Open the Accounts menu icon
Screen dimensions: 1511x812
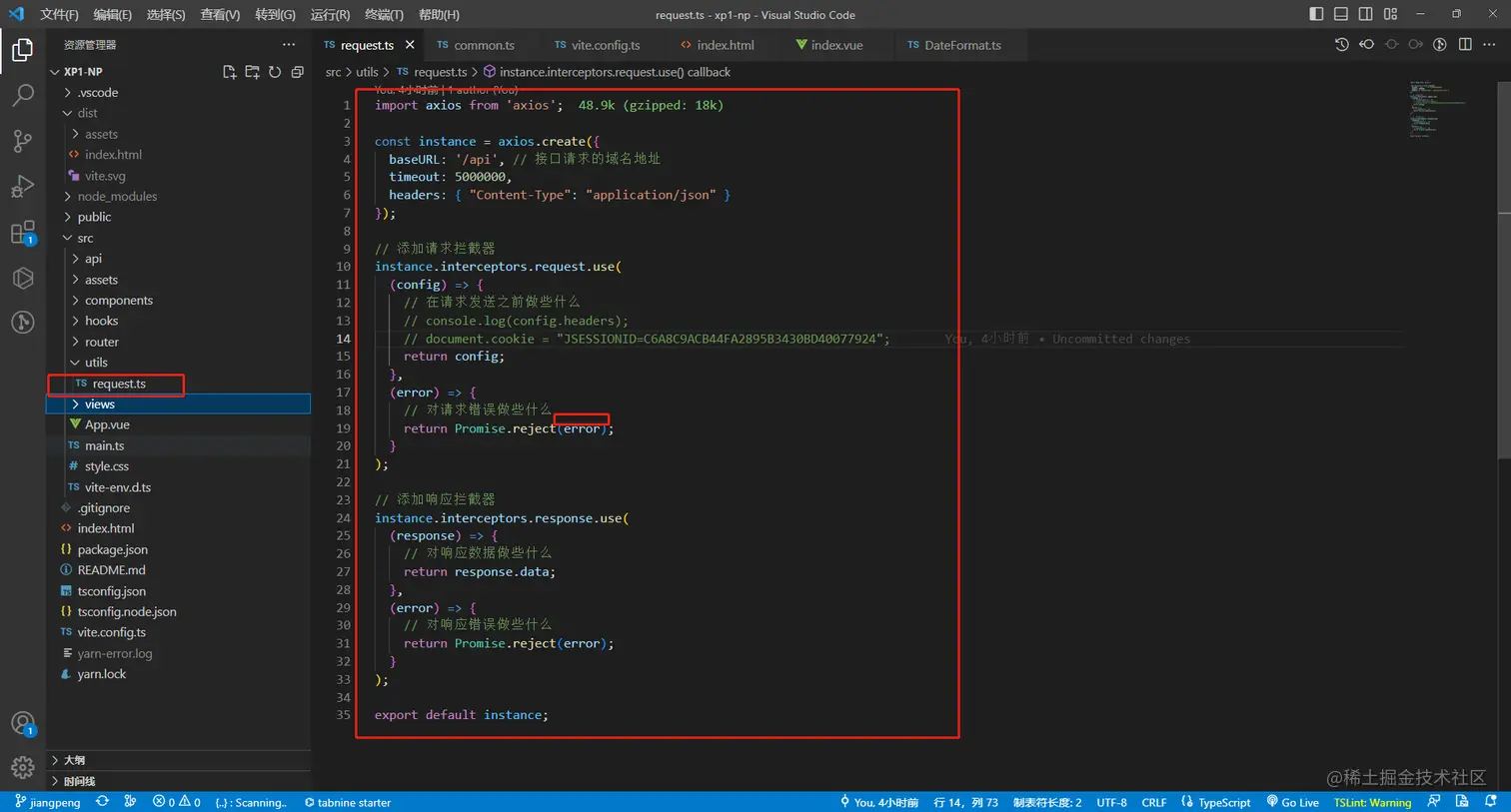coord(22,724)
